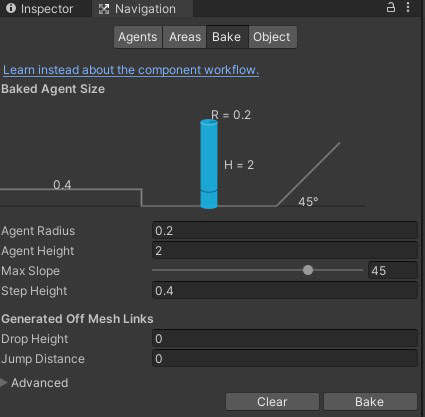
Task: Open the three-dot panel options menu
Action: click(408, 7)
